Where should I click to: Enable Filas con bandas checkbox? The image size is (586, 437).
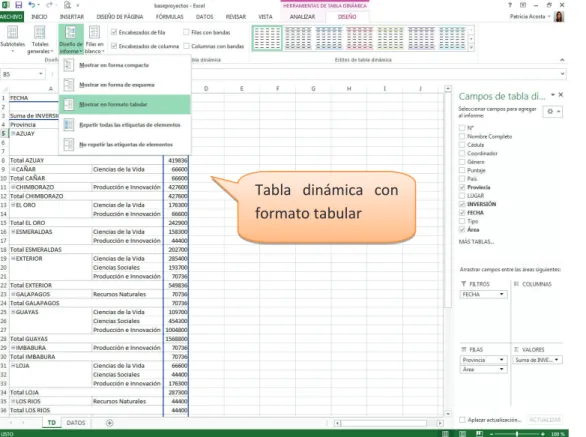[x=186, y=32]
